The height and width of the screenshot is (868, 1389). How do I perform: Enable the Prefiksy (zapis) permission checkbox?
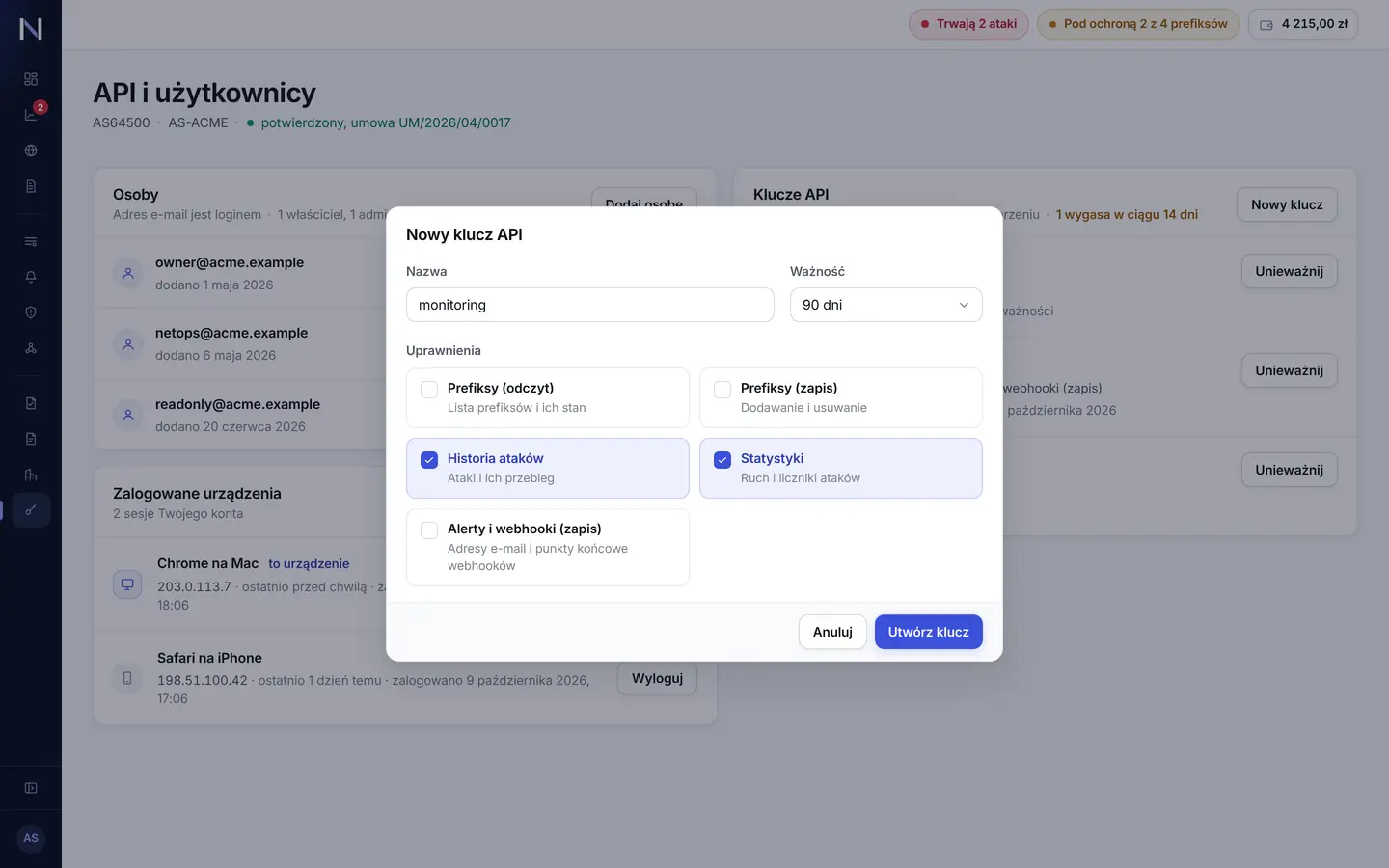(x=722, y=390)
